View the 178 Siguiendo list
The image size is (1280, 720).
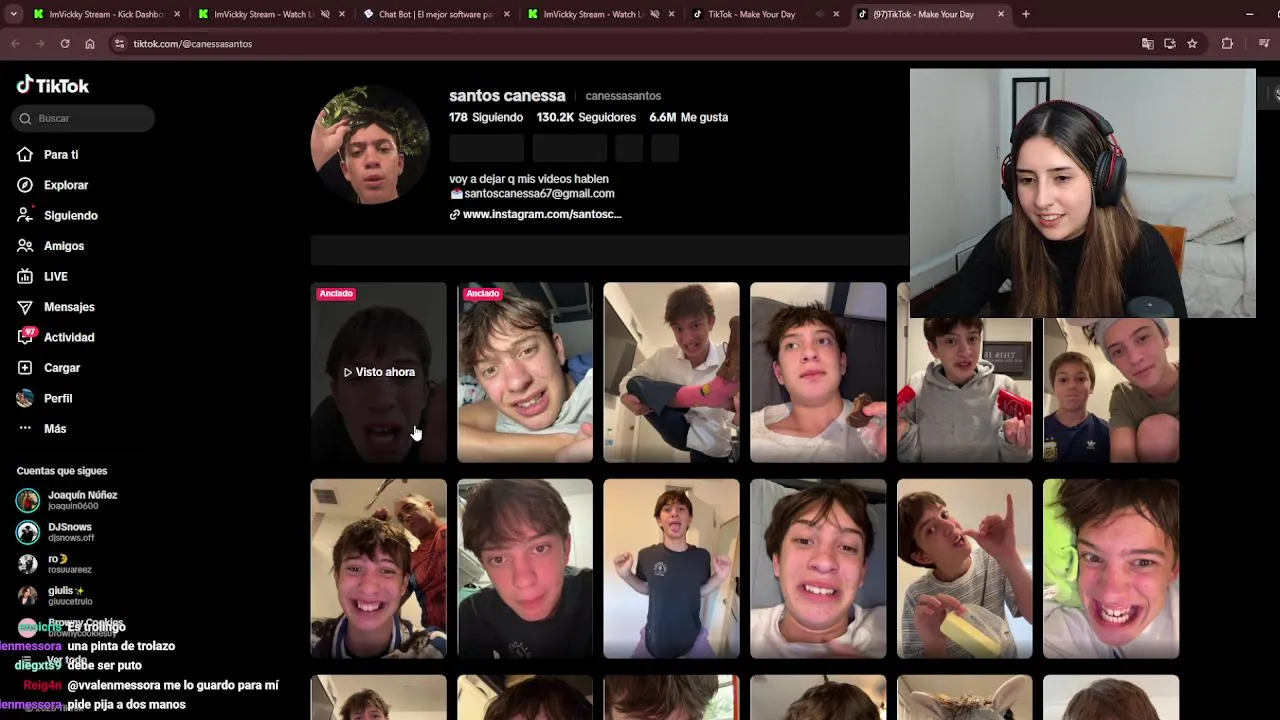click(486, 117)
